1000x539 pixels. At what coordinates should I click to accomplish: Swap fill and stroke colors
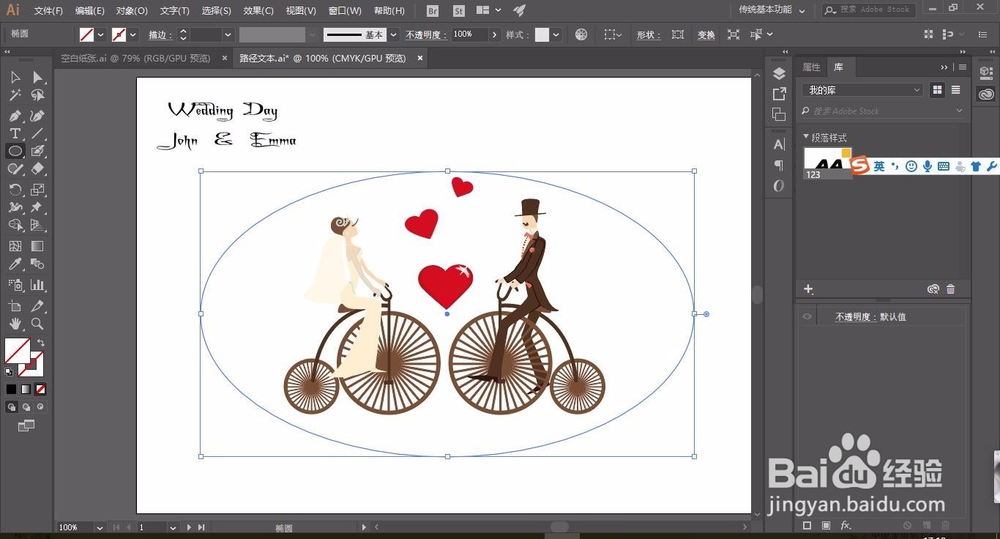click(40, 343)
